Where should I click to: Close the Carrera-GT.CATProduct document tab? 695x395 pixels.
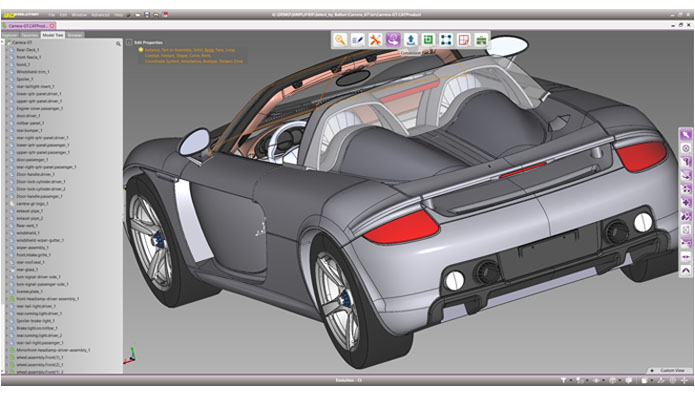point(52,26)
